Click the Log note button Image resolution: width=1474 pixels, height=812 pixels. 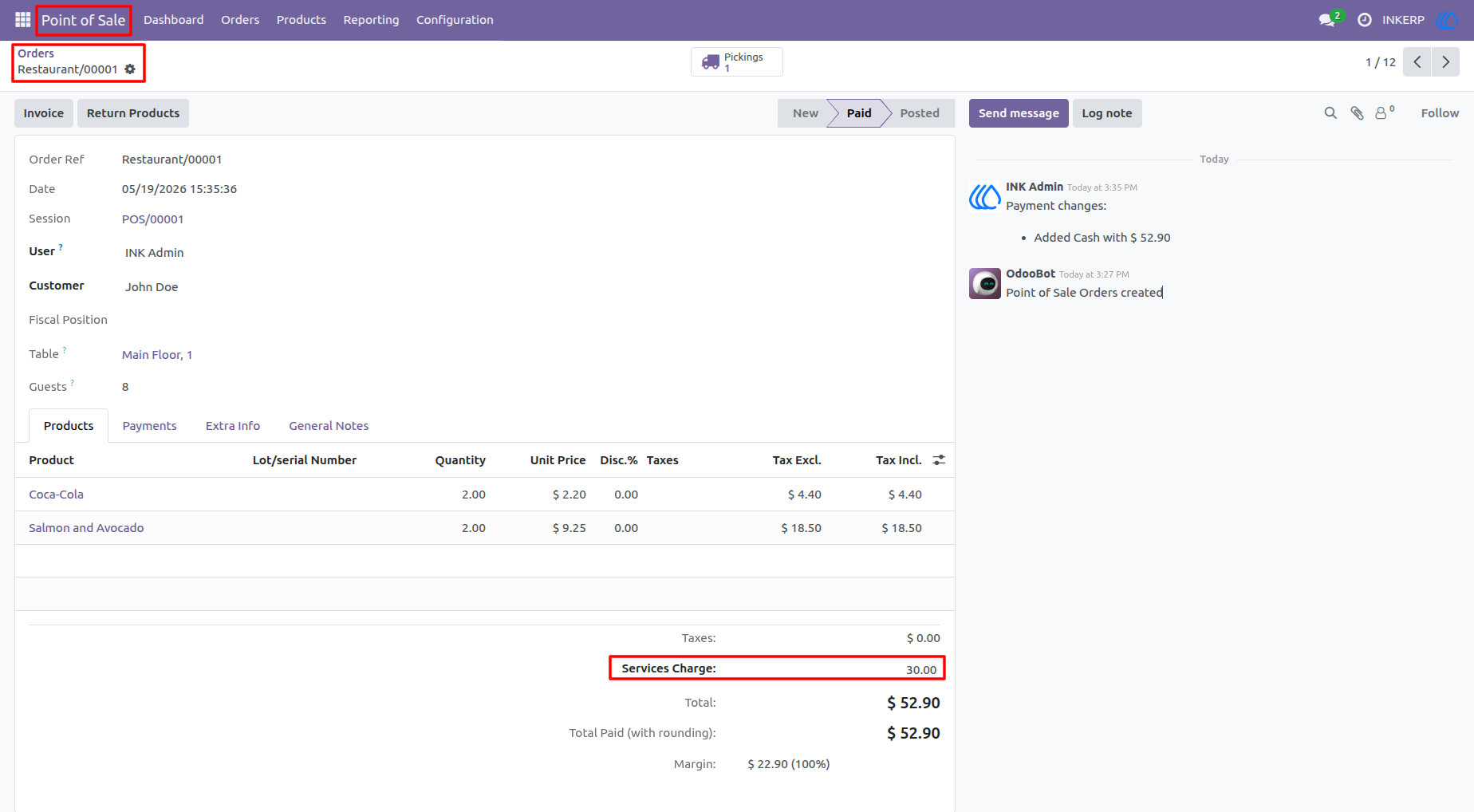(1107, 113)
